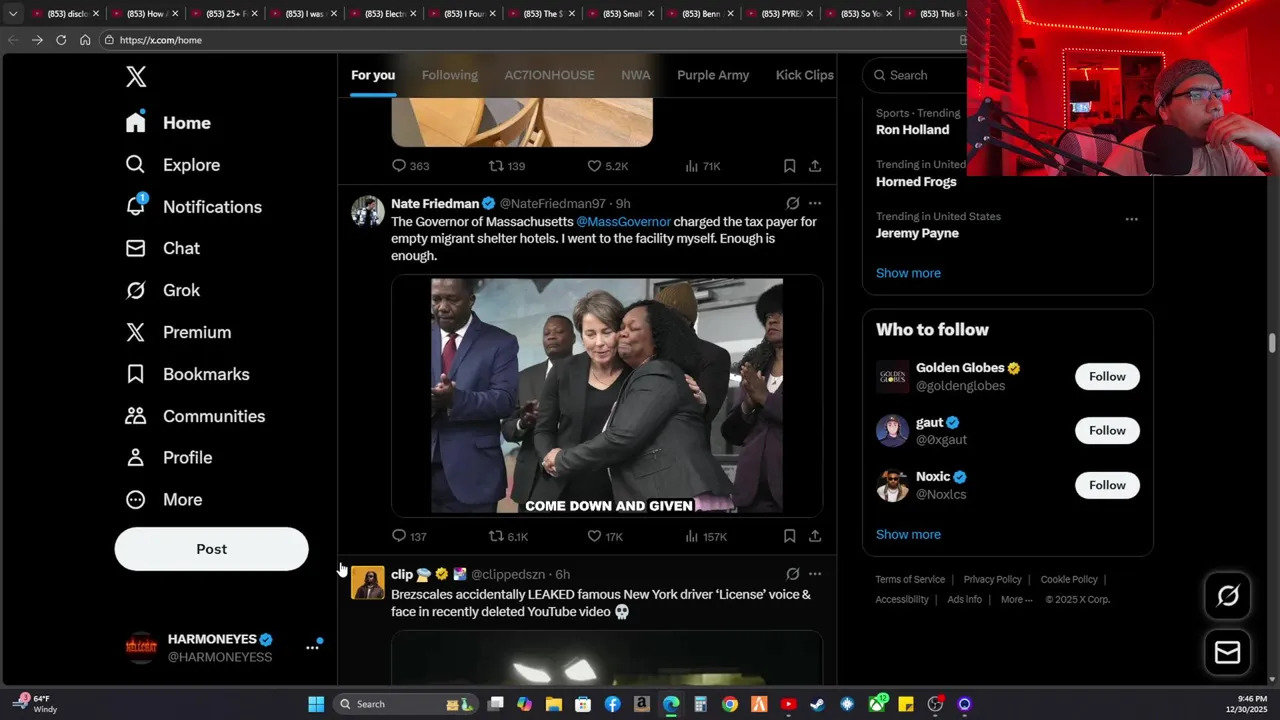1280x720 pixels.
Task: Open floating Grok button
Action: coord(1227,596)
